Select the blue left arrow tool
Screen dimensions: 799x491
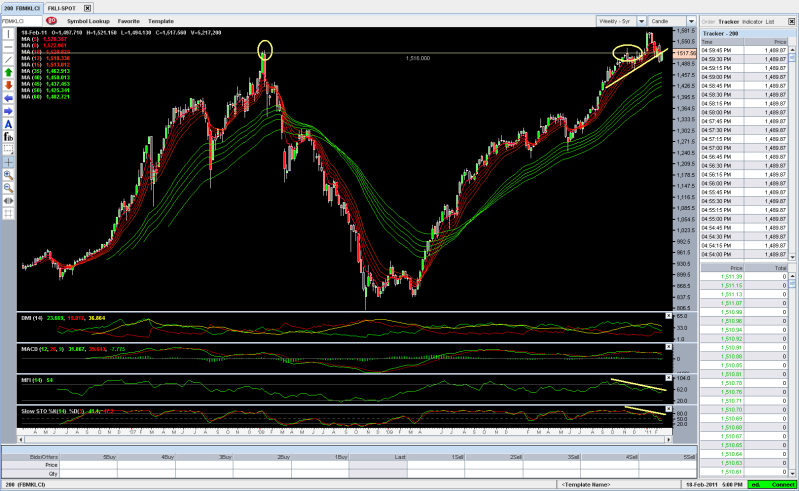(x=8, y=98)
